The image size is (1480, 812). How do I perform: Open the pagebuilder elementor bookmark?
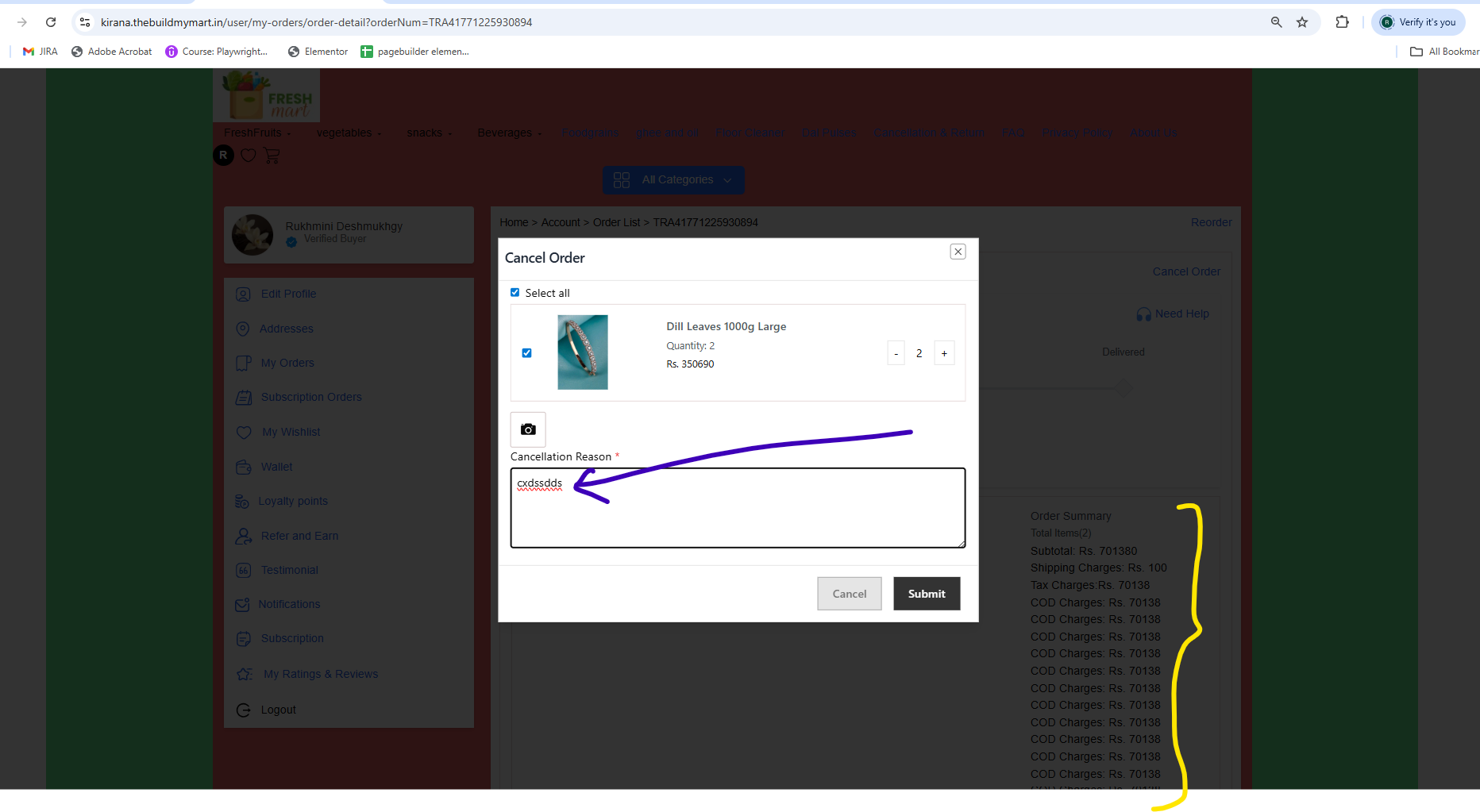pyautogui.click(x=415, y=52)
